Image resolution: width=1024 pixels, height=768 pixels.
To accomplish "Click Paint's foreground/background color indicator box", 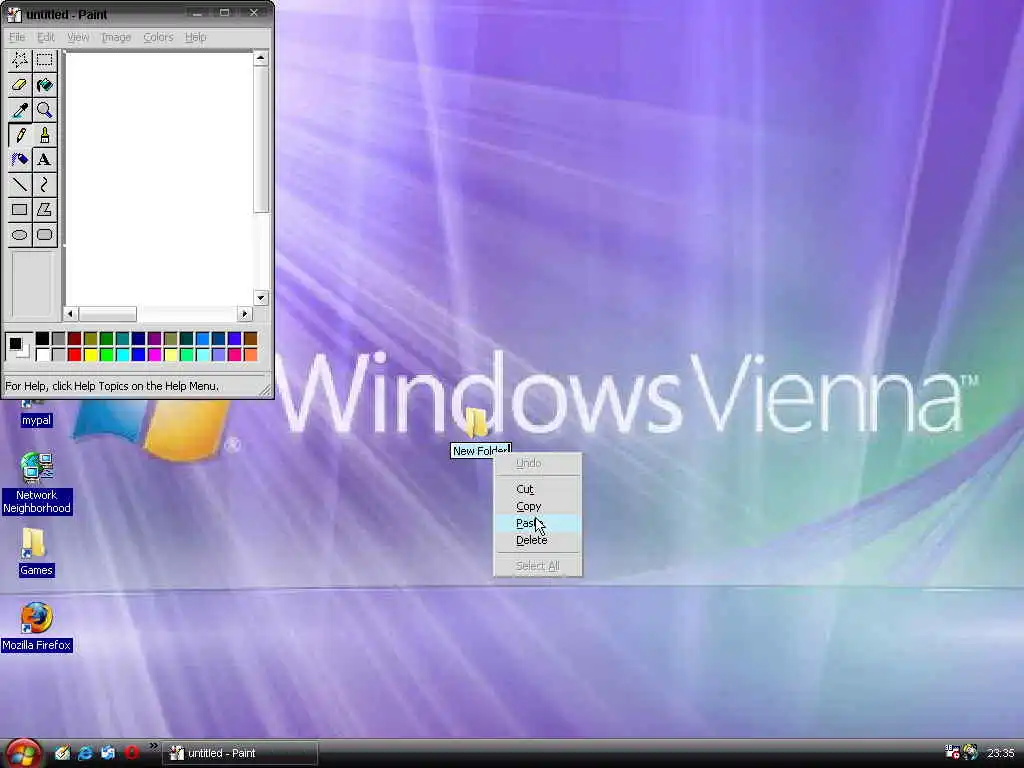I will coord(18,346).
